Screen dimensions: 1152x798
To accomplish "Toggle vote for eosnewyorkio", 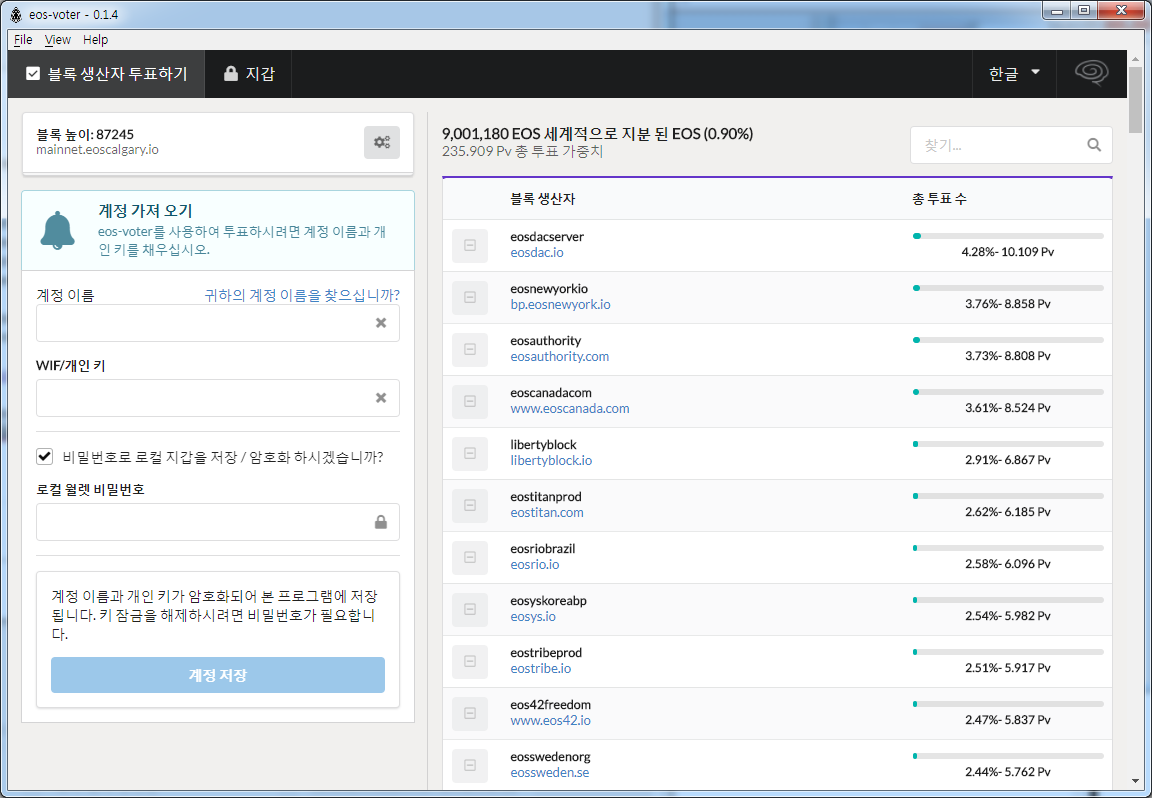I will [469, 298].
